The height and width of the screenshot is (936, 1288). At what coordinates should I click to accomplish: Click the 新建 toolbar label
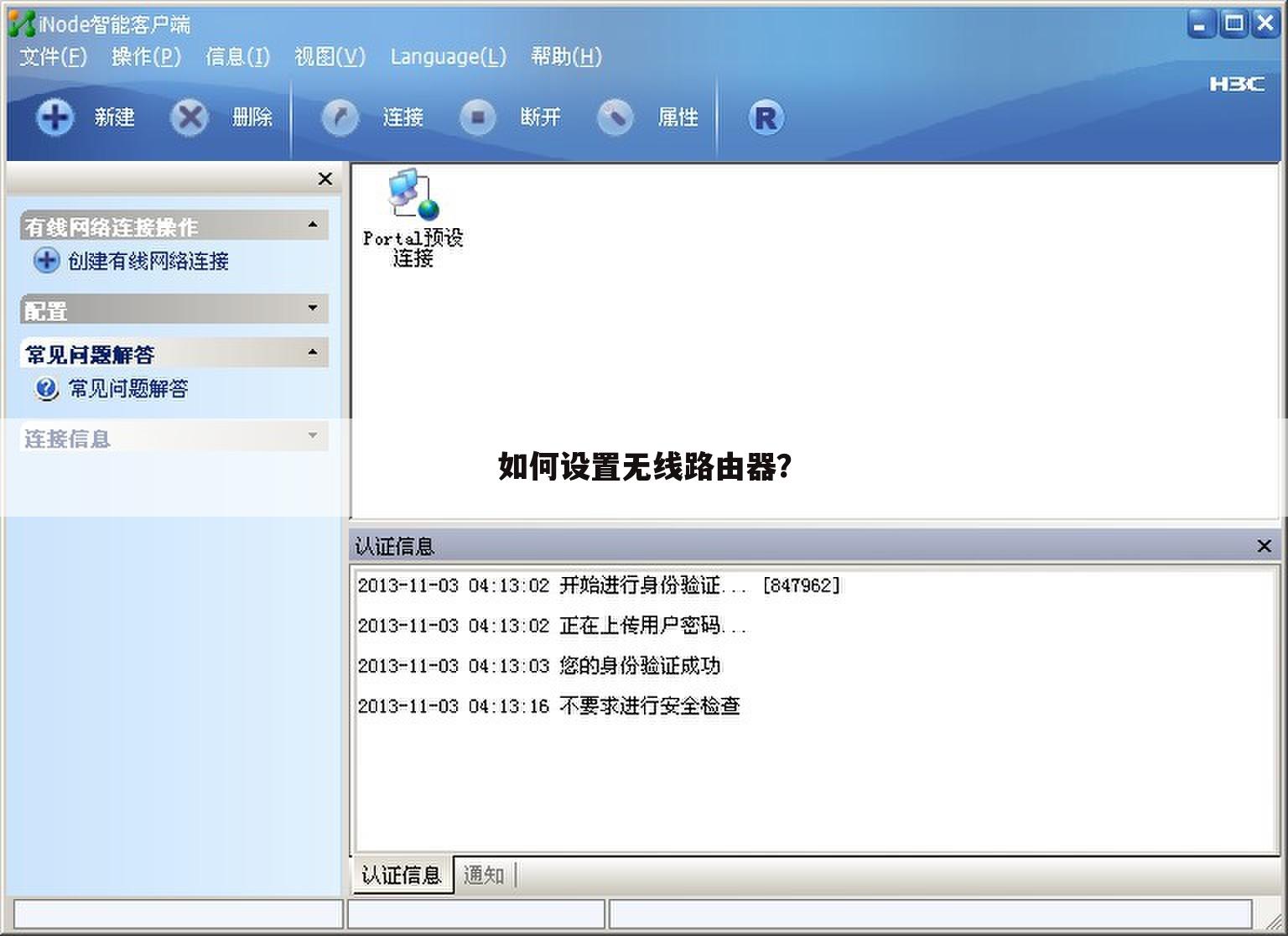114,117
